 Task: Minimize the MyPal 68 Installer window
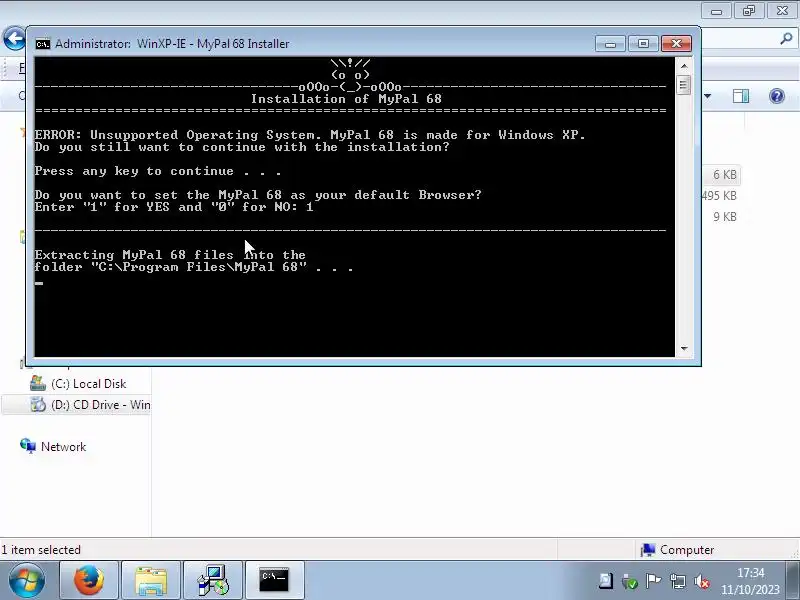610,44
